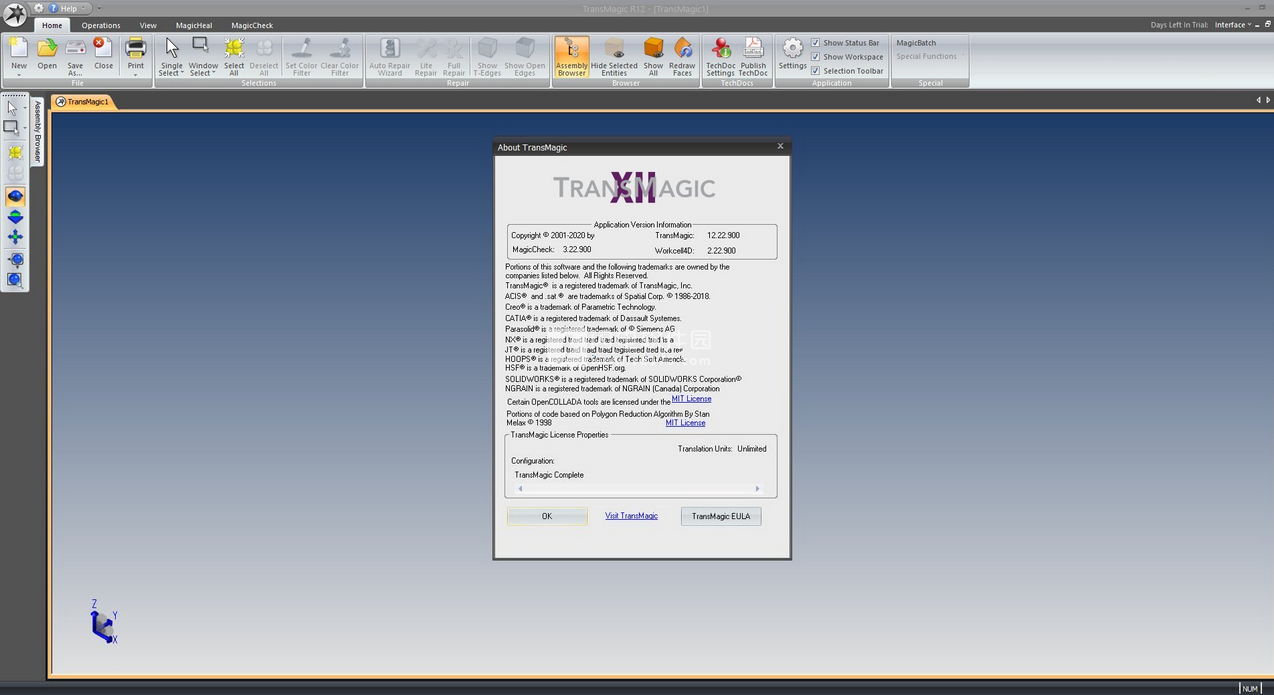Open a file with the Open icon
The width and height of the screenshot is (1274, 695).
47,49
